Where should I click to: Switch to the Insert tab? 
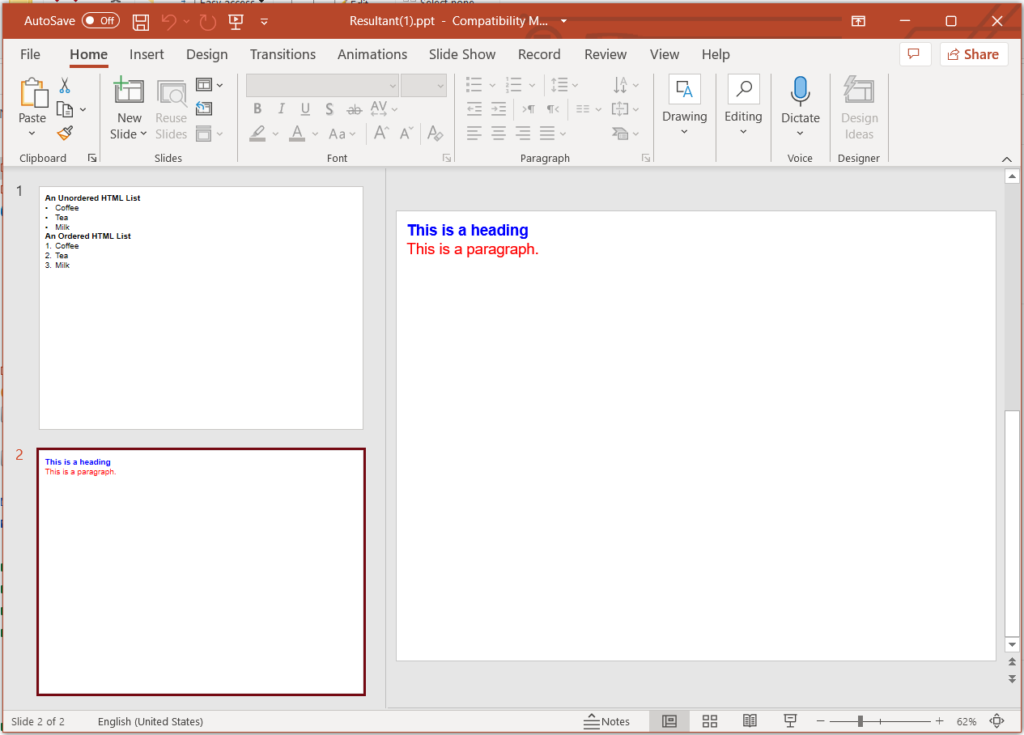[x=146, y=55]
